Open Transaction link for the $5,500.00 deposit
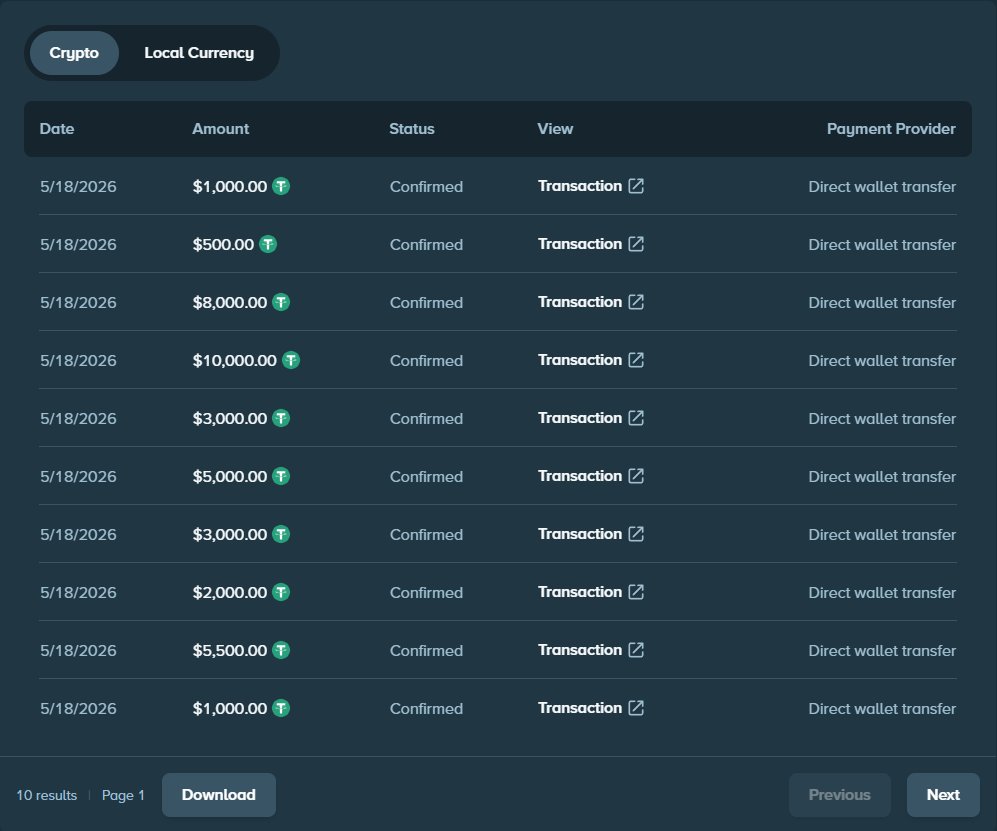Image resolution: width=997 pixels, height=831 pixels. (591, 650)
